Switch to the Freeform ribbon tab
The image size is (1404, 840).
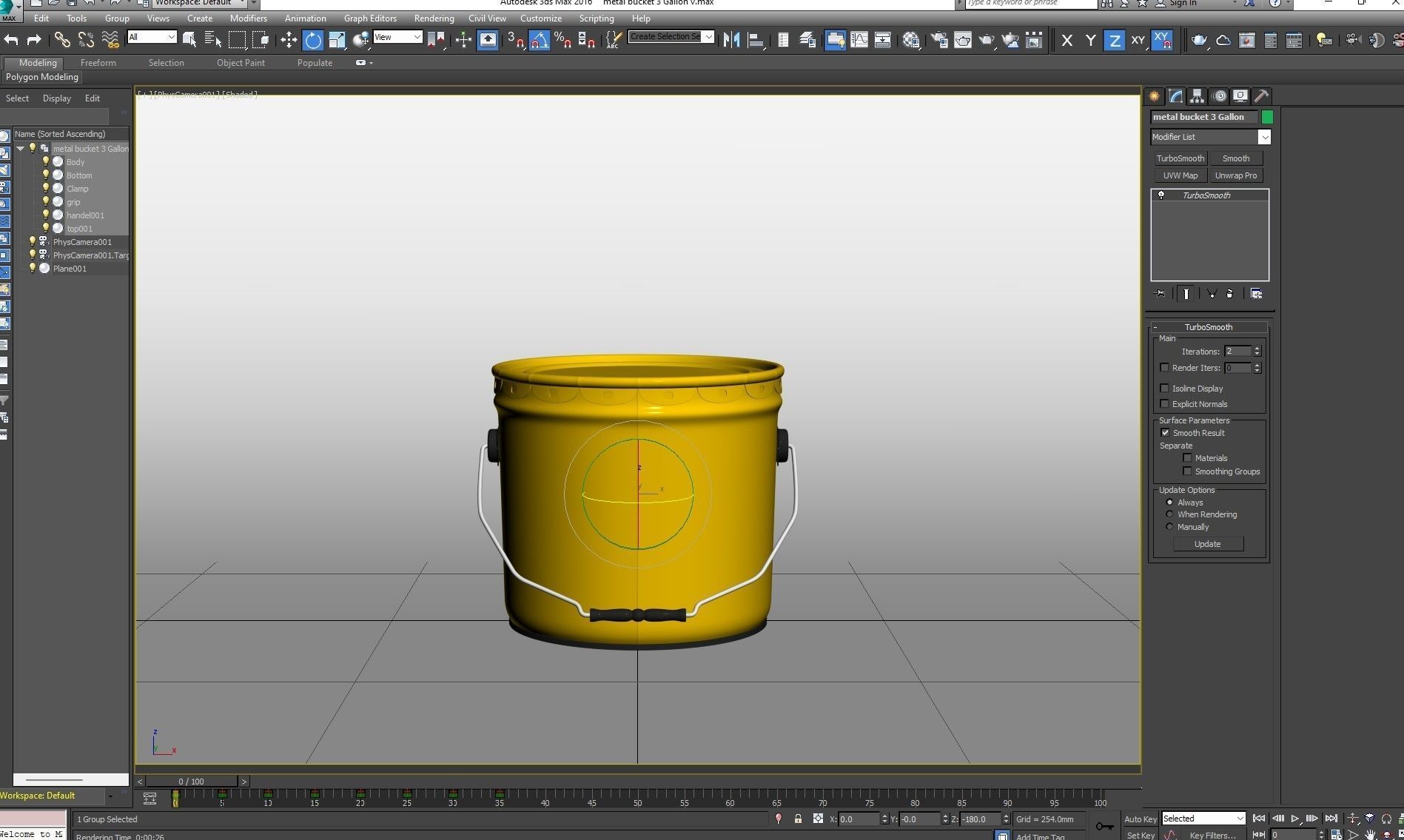pos(98,63)
